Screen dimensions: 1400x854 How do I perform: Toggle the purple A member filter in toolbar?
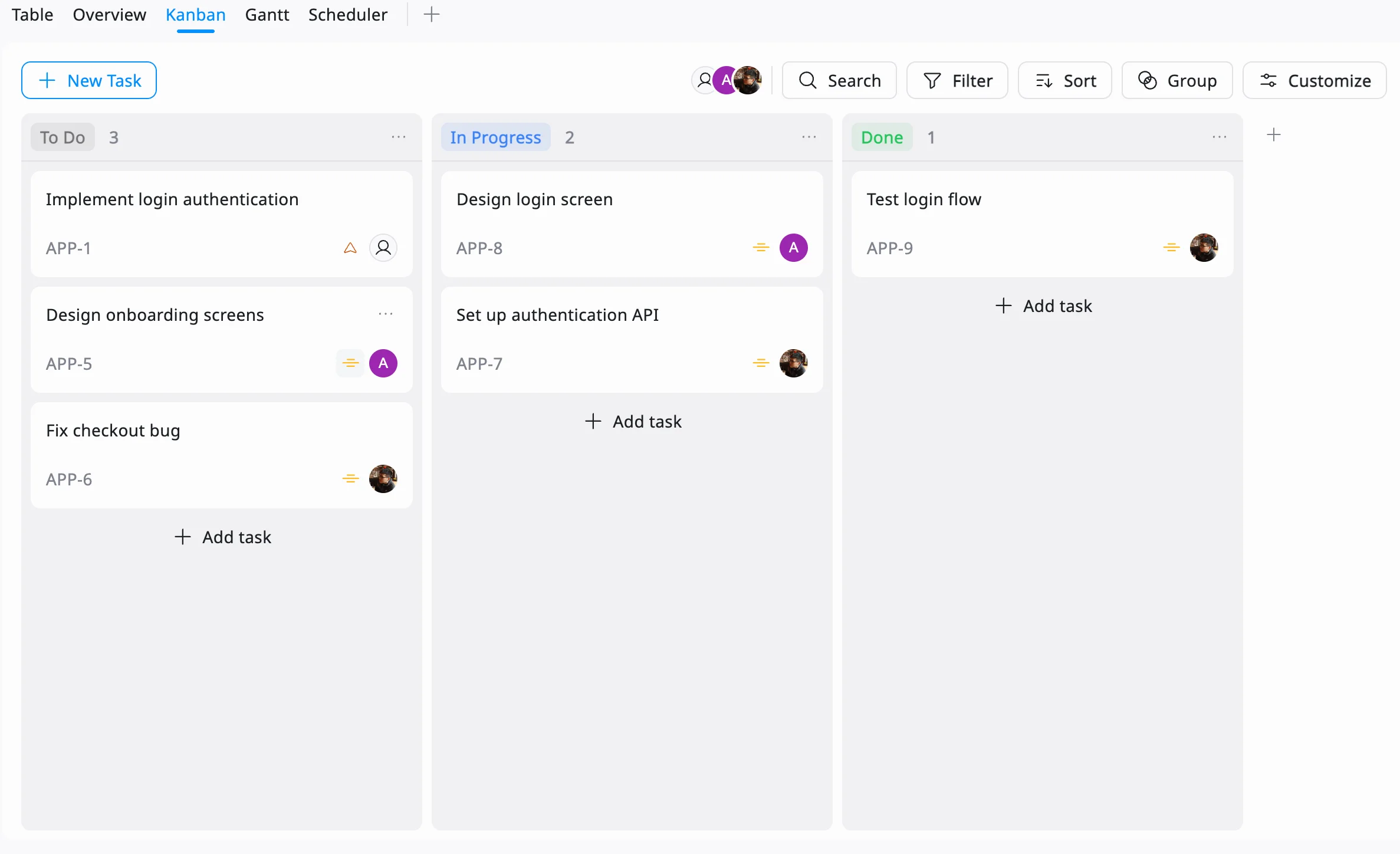[x=724, y=80]
